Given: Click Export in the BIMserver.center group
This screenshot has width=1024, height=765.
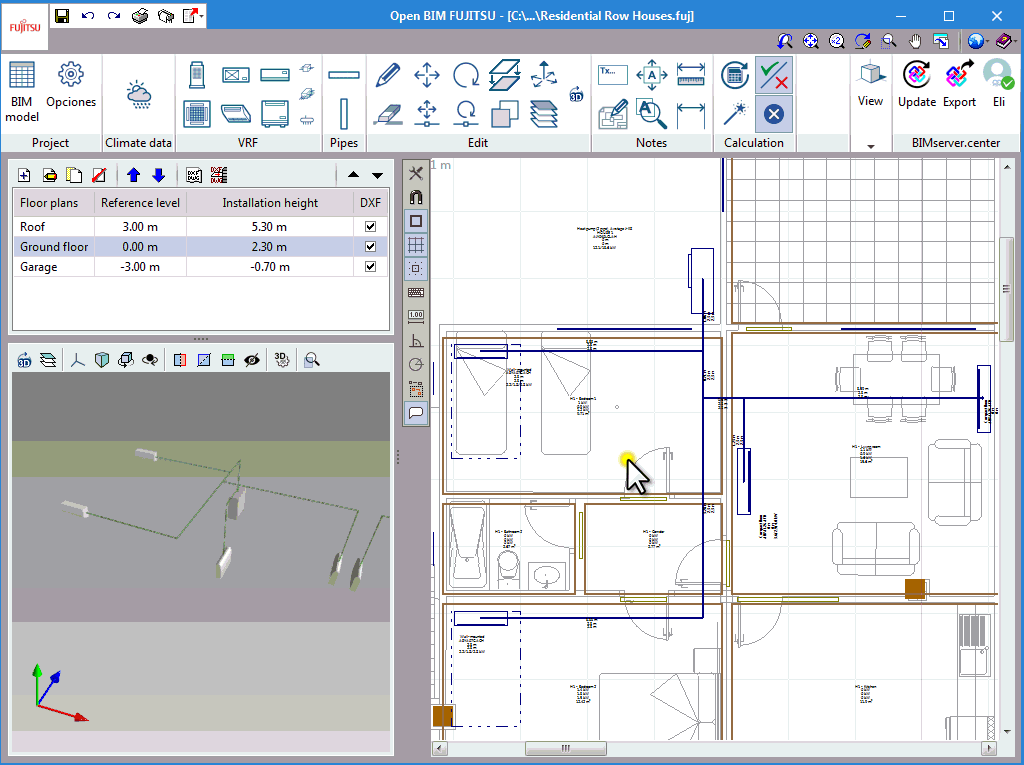Looking at the screenshot, I should click(959, 85).
